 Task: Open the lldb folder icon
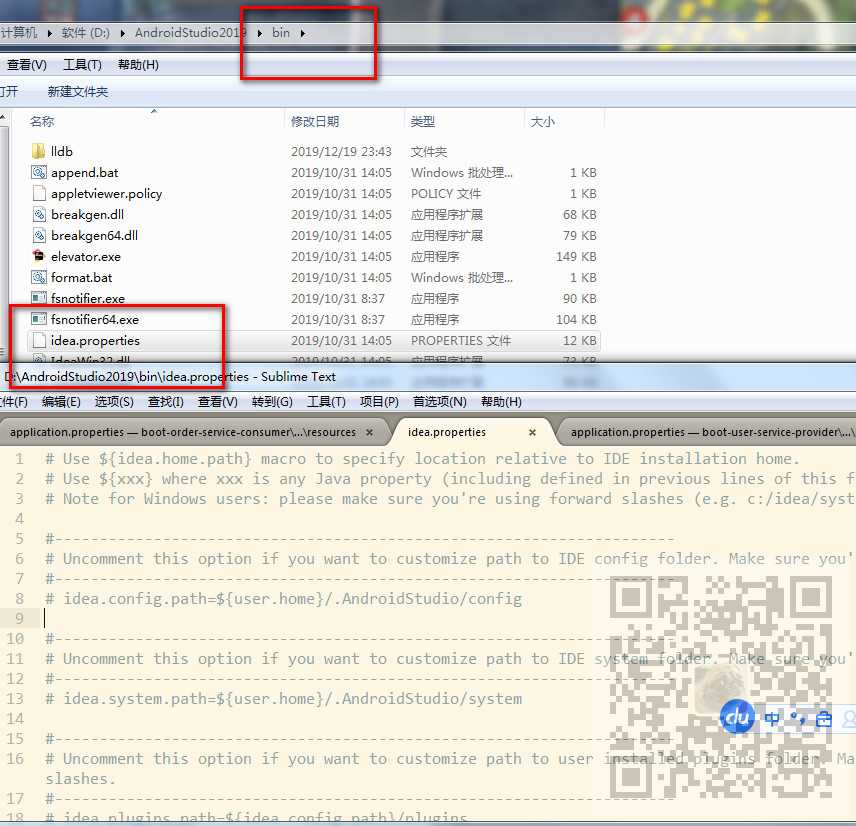point(38,151)
